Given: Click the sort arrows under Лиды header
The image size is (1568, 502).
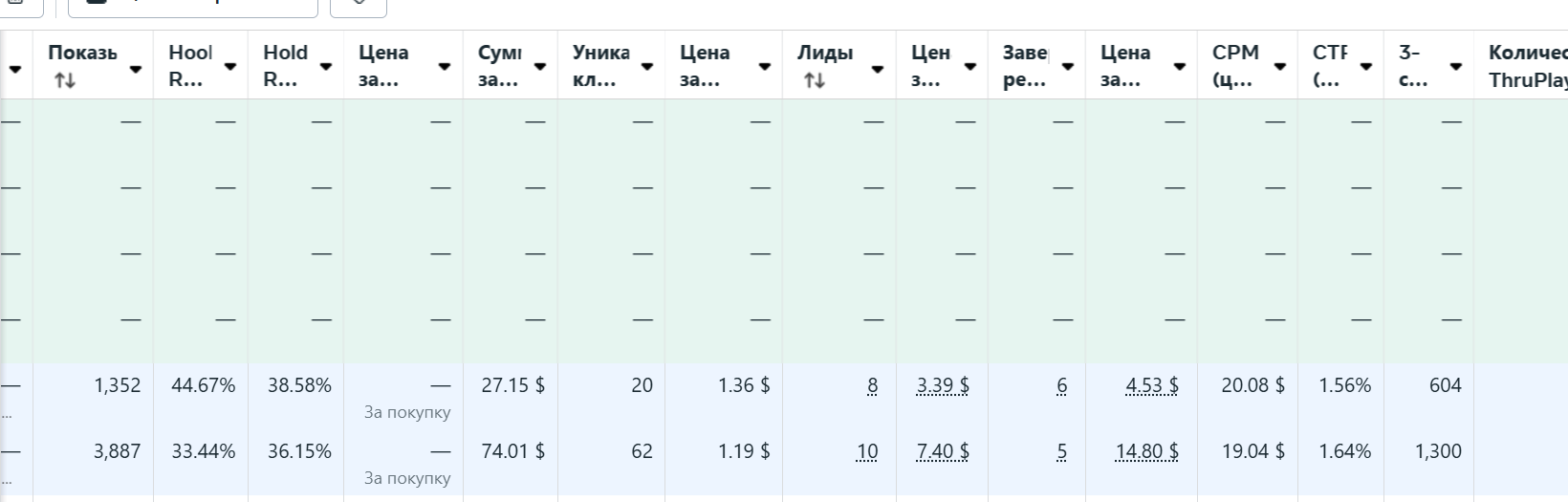Looking at the screenshot, I should tap(815, 81).
